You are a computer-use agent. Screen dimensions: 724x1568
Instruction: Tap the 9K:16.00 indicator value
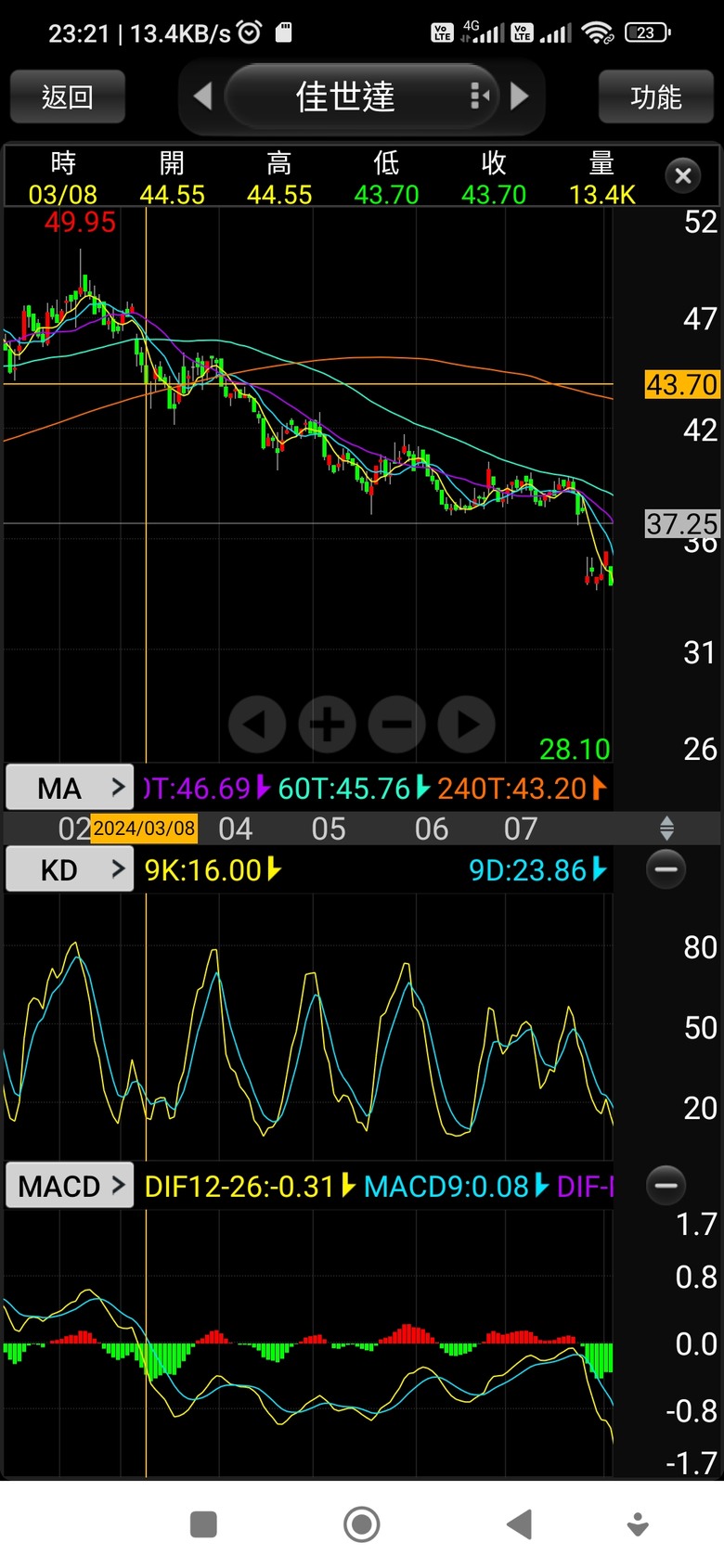coord(203,870)
